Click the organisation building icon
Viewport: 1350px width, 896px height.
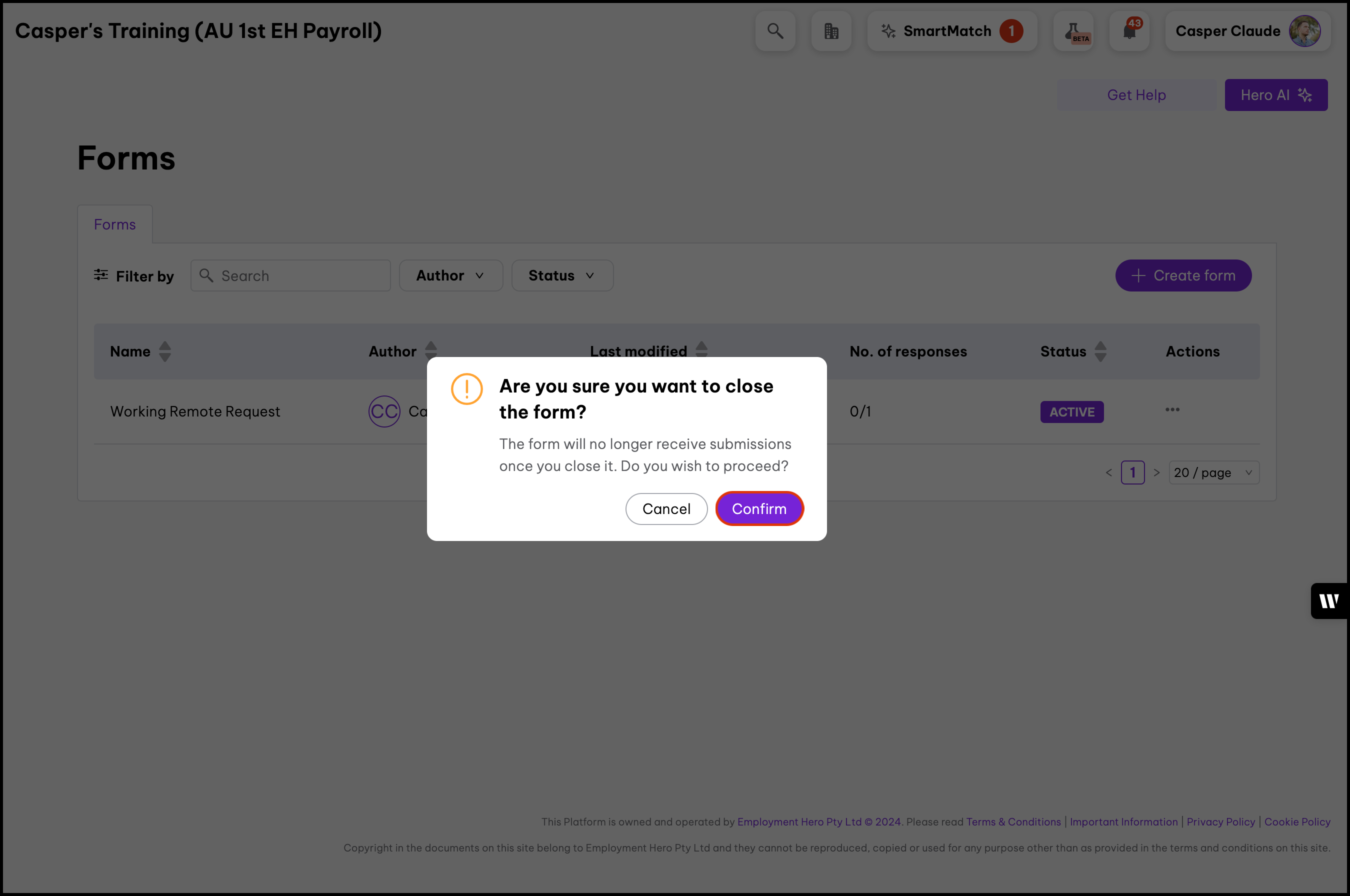(830, 31)
